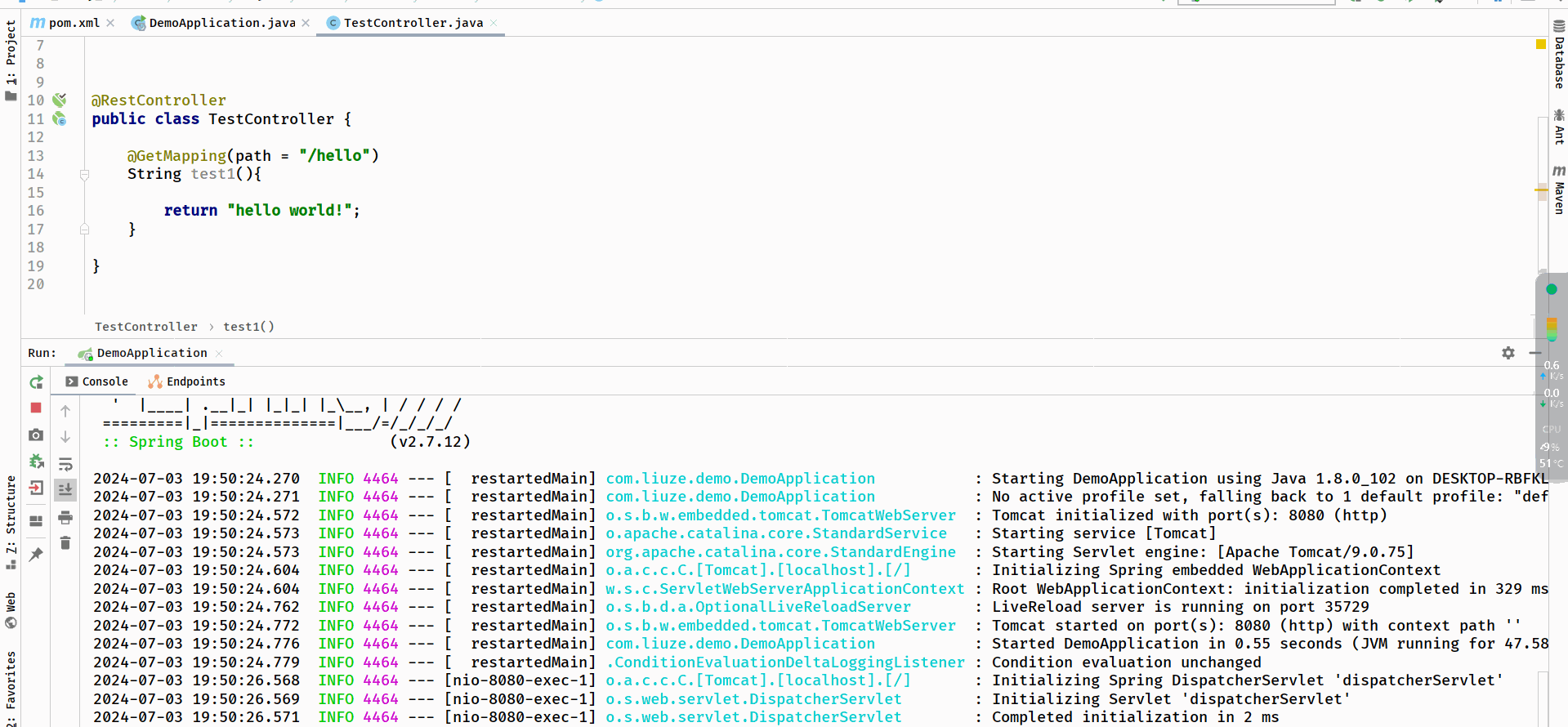Open the Structure tool window
1568x727 pixels.
[11, 522]
